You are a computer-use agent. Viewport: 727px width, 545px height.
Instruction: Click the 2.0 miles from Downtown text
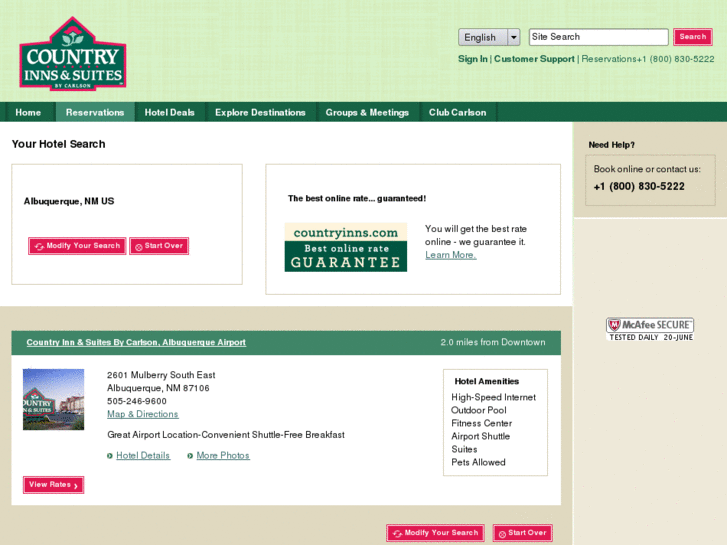(493, 342)
